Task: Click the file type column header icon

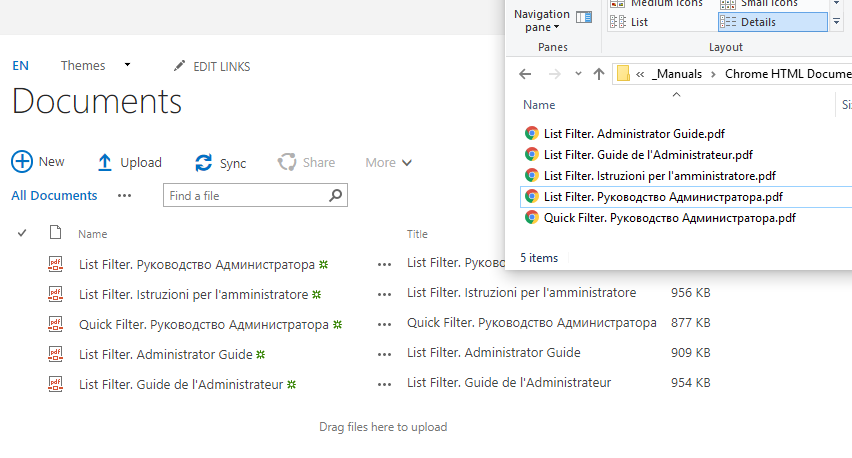Action: [55, 233]
